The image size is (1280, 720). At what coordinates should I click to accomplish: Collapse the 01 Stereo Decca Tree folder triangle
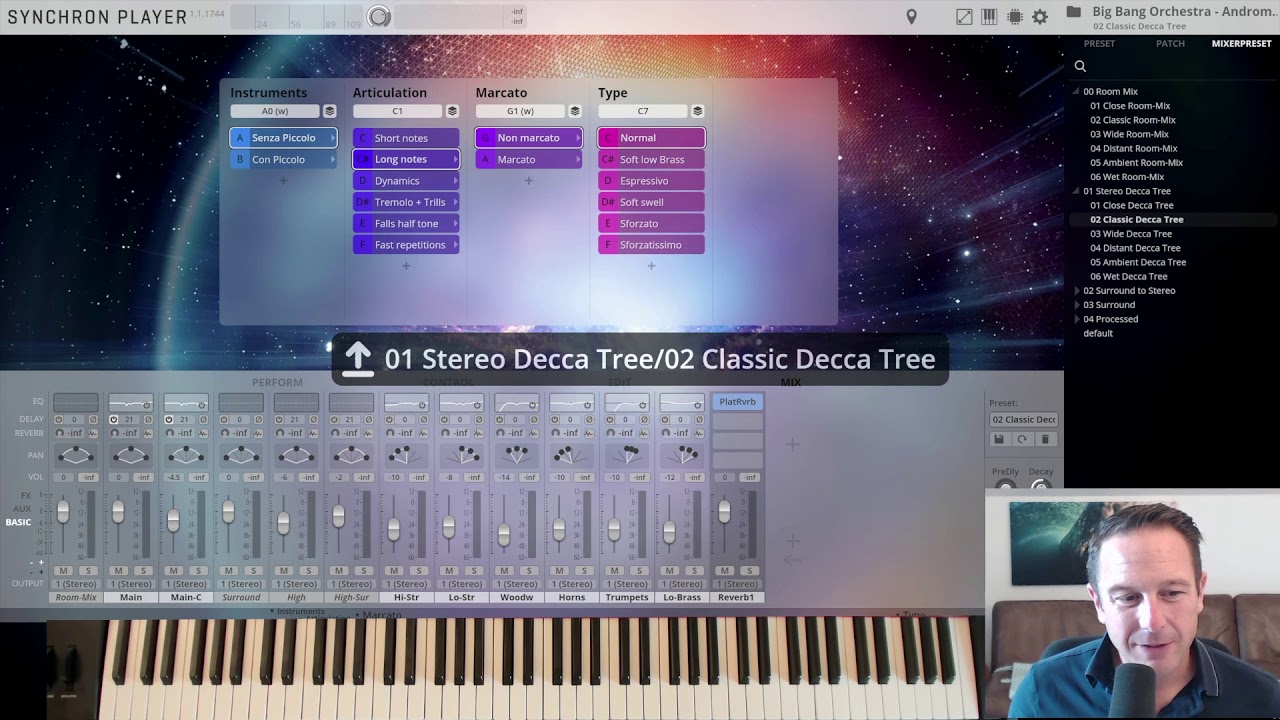click(x=1076, y=191)
